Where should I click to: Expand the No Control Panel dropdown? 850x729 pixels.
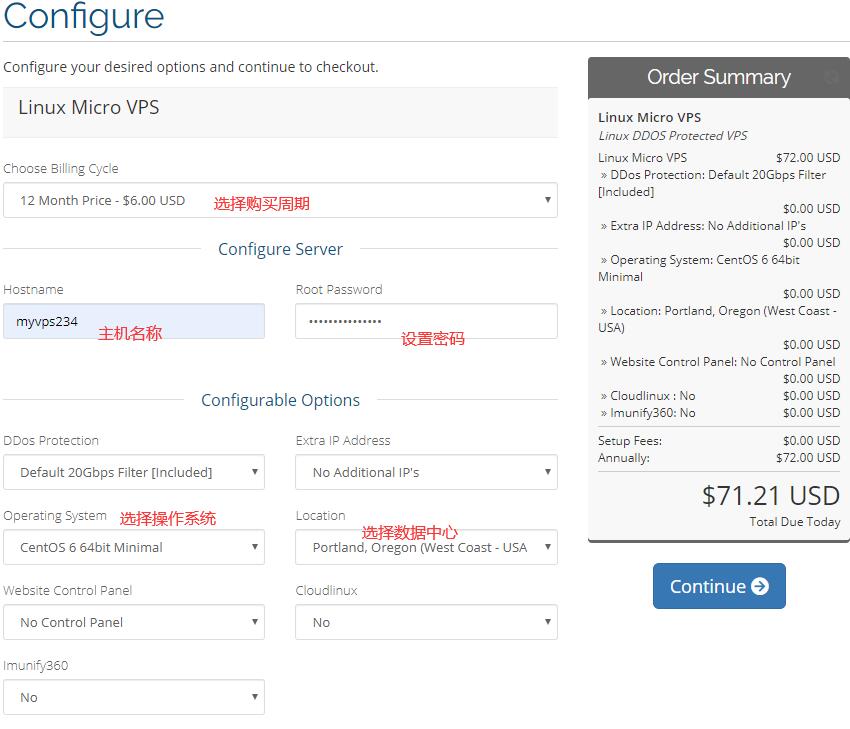[134, 622]
